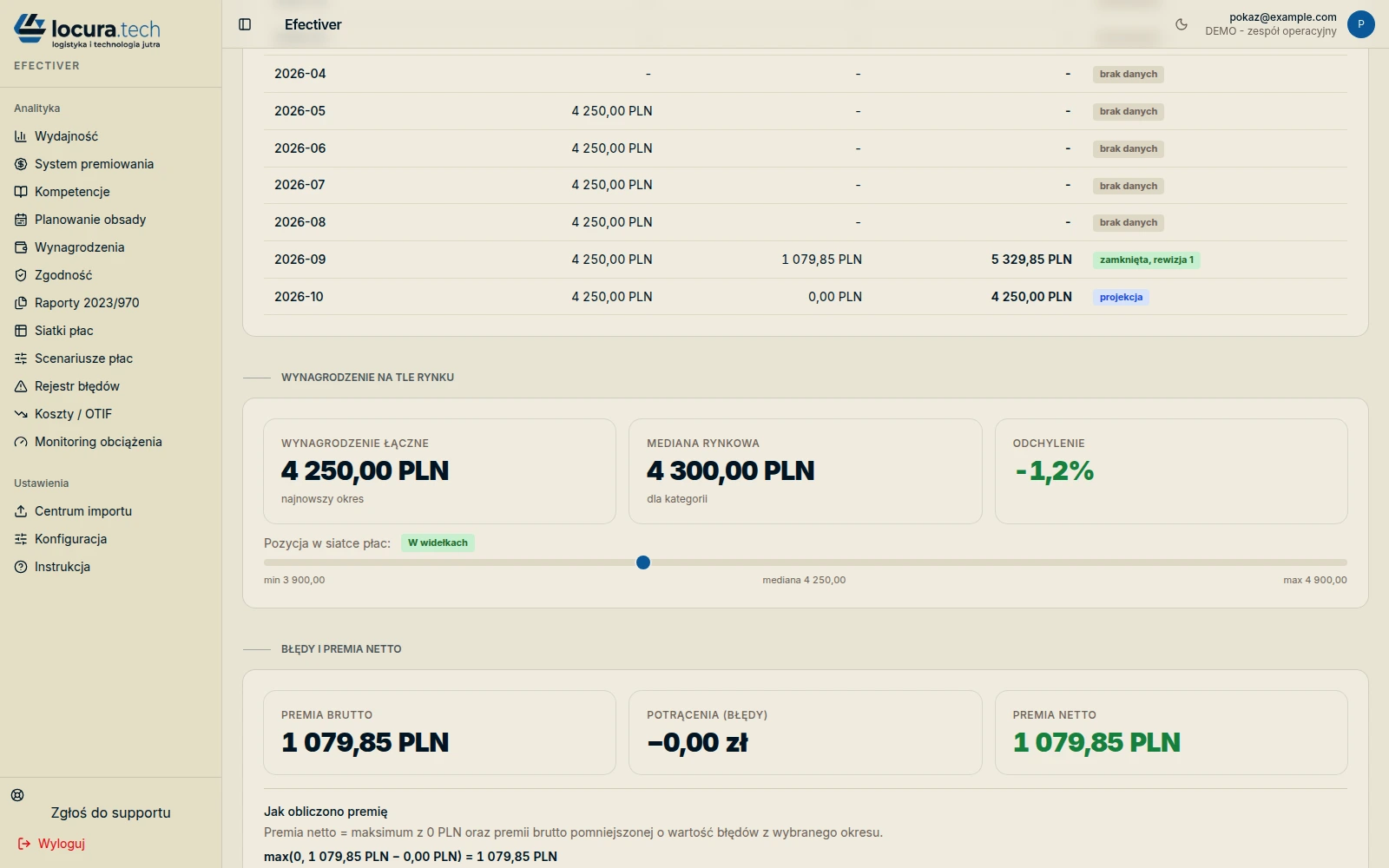Click the Wydajność bar chart icon
Viewport: 1389px width, 868px height.
point(21,136)
